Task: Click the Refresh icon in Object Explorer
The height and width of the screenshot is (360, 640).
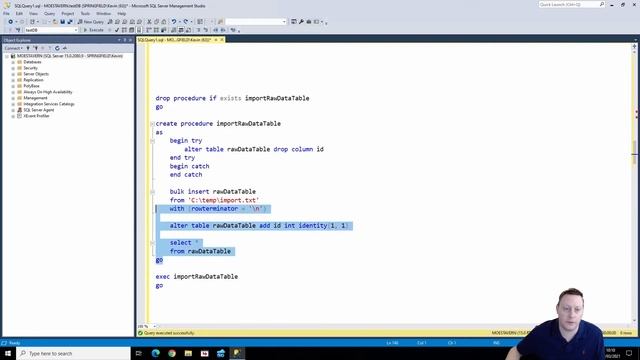Action: [x=57, y=48]
